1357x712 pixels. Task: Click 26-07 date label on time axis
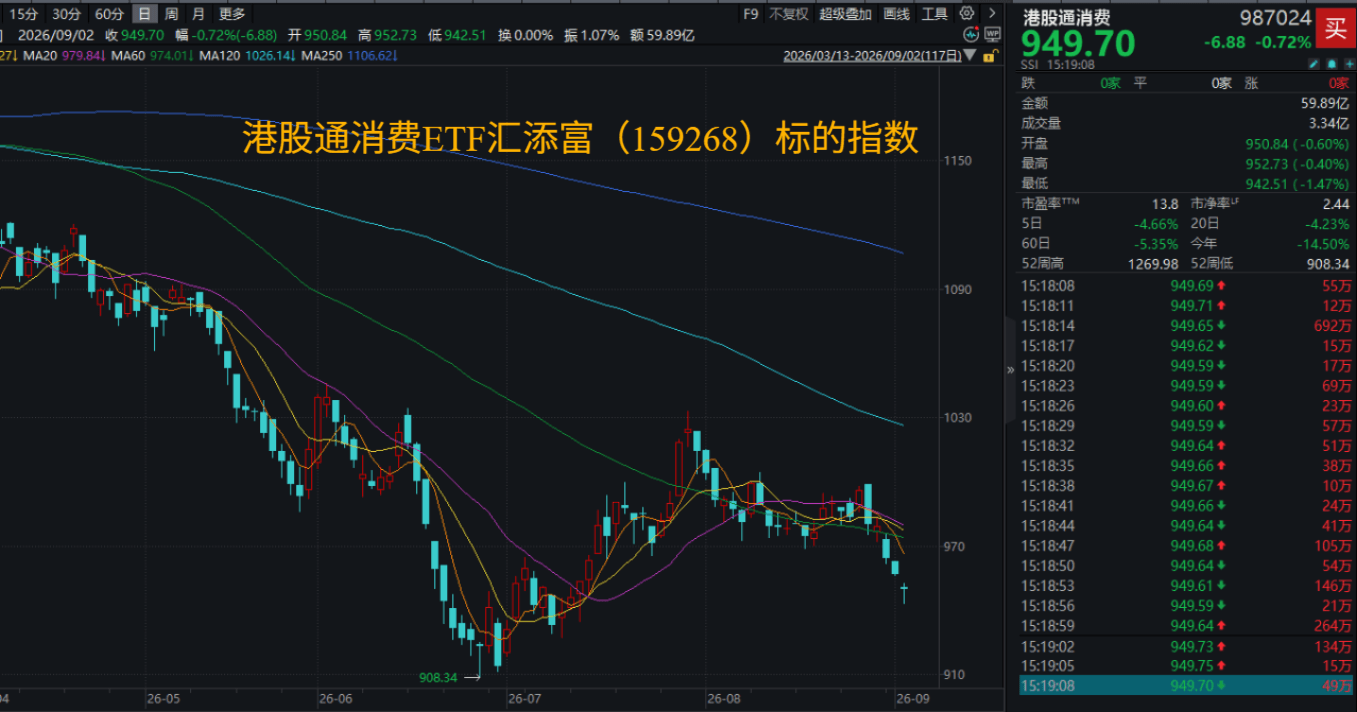pos(524,698)
